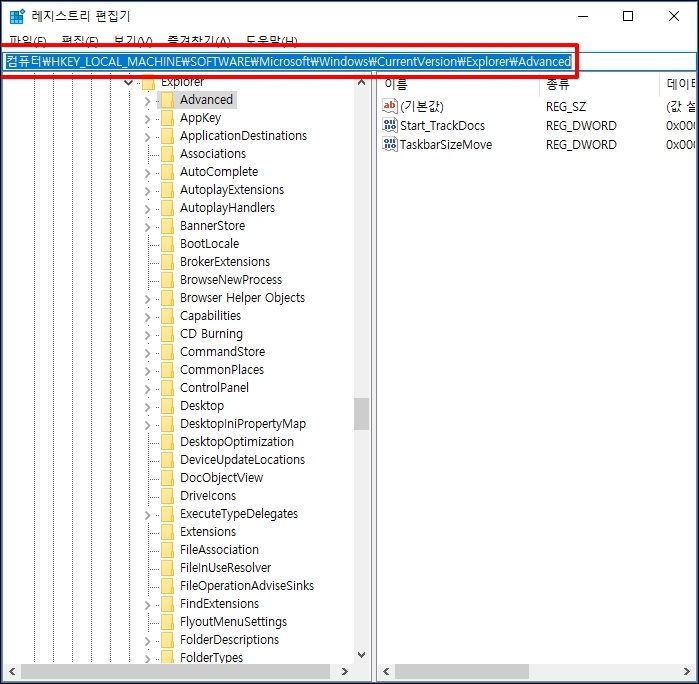Click the ApplicationDestinations folder icon
Viewport: 699px width, 684px height.
click(167, 136)
